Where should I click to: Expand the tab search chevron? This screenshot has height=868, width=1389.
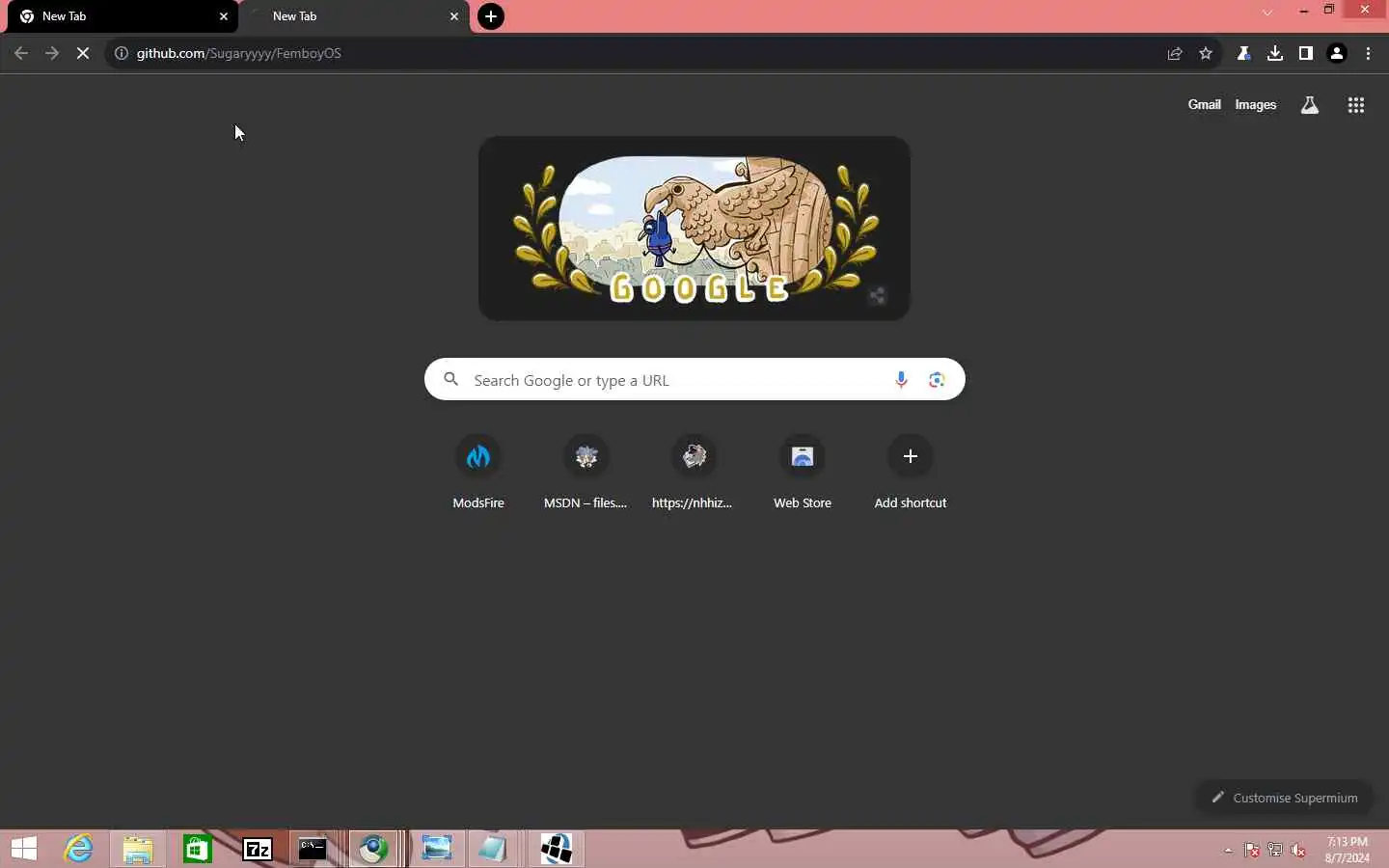(1267, 12)
